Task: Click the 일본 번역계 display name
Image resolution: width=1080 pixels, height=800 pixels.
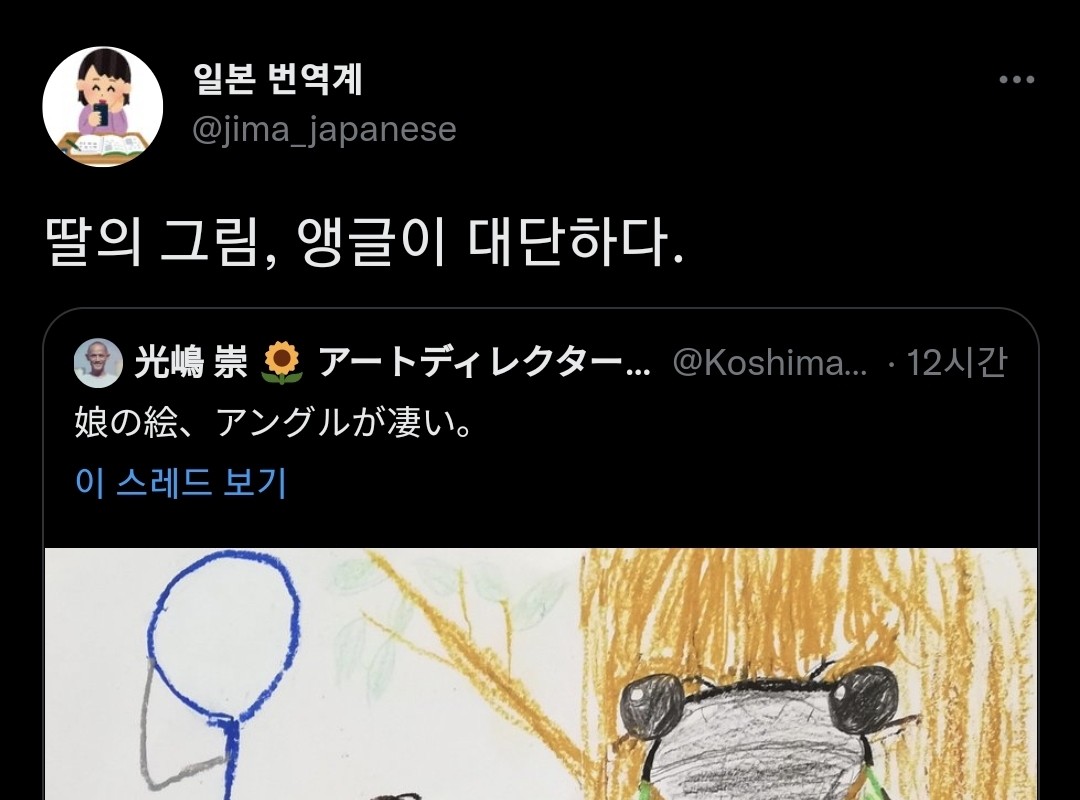Action: [x=277, y=79]
